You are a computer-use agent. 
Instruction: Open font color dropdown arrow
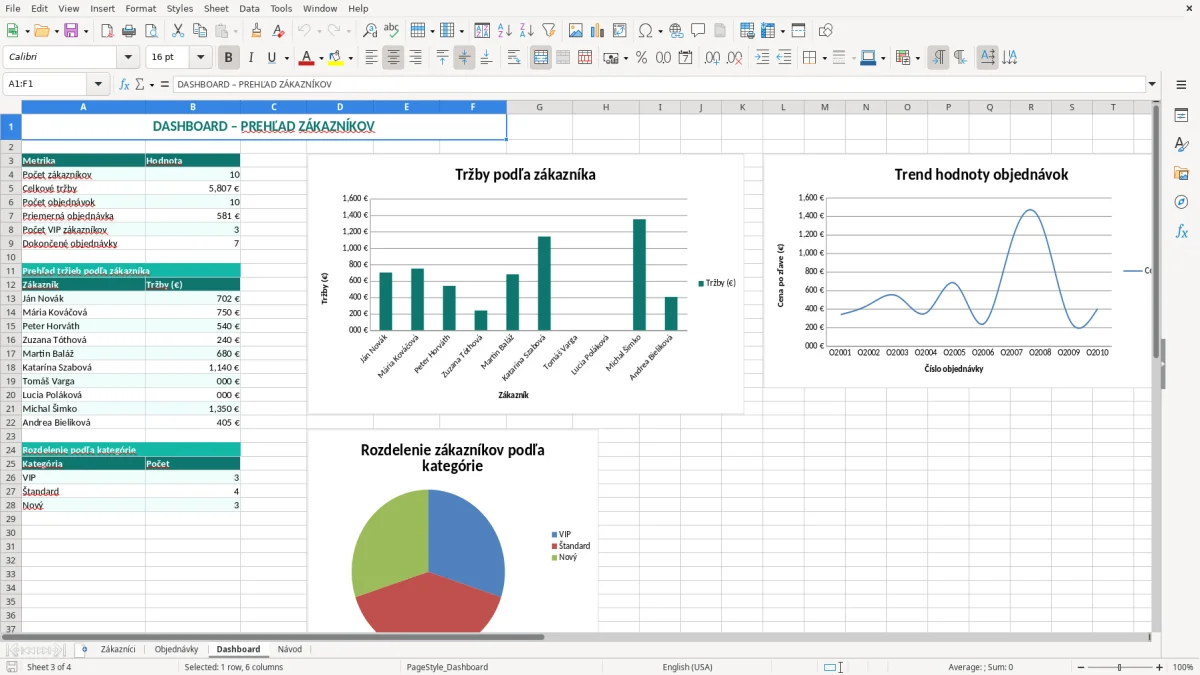[320, 58]
